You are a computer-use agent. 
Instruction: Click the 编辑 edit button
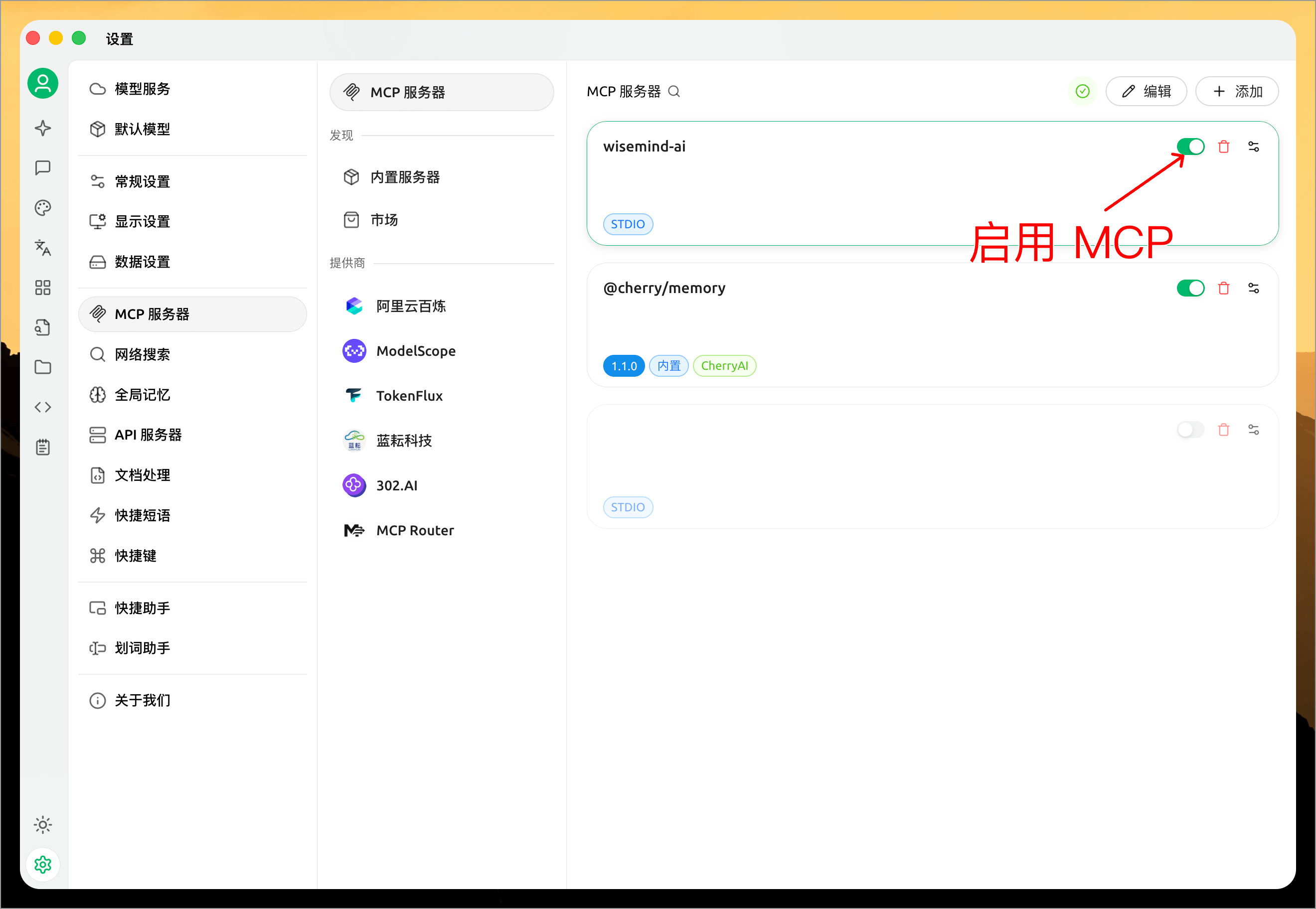pyautogui.click(x=1146, y=91)
